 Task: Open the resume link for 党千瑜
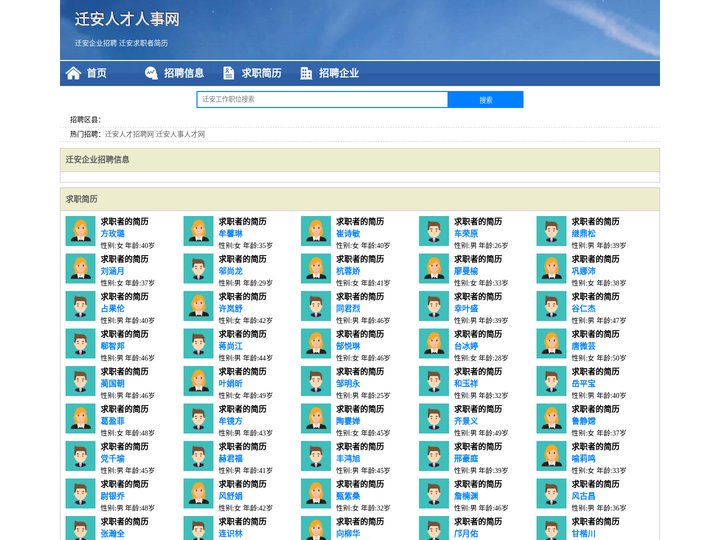[112, 458]
